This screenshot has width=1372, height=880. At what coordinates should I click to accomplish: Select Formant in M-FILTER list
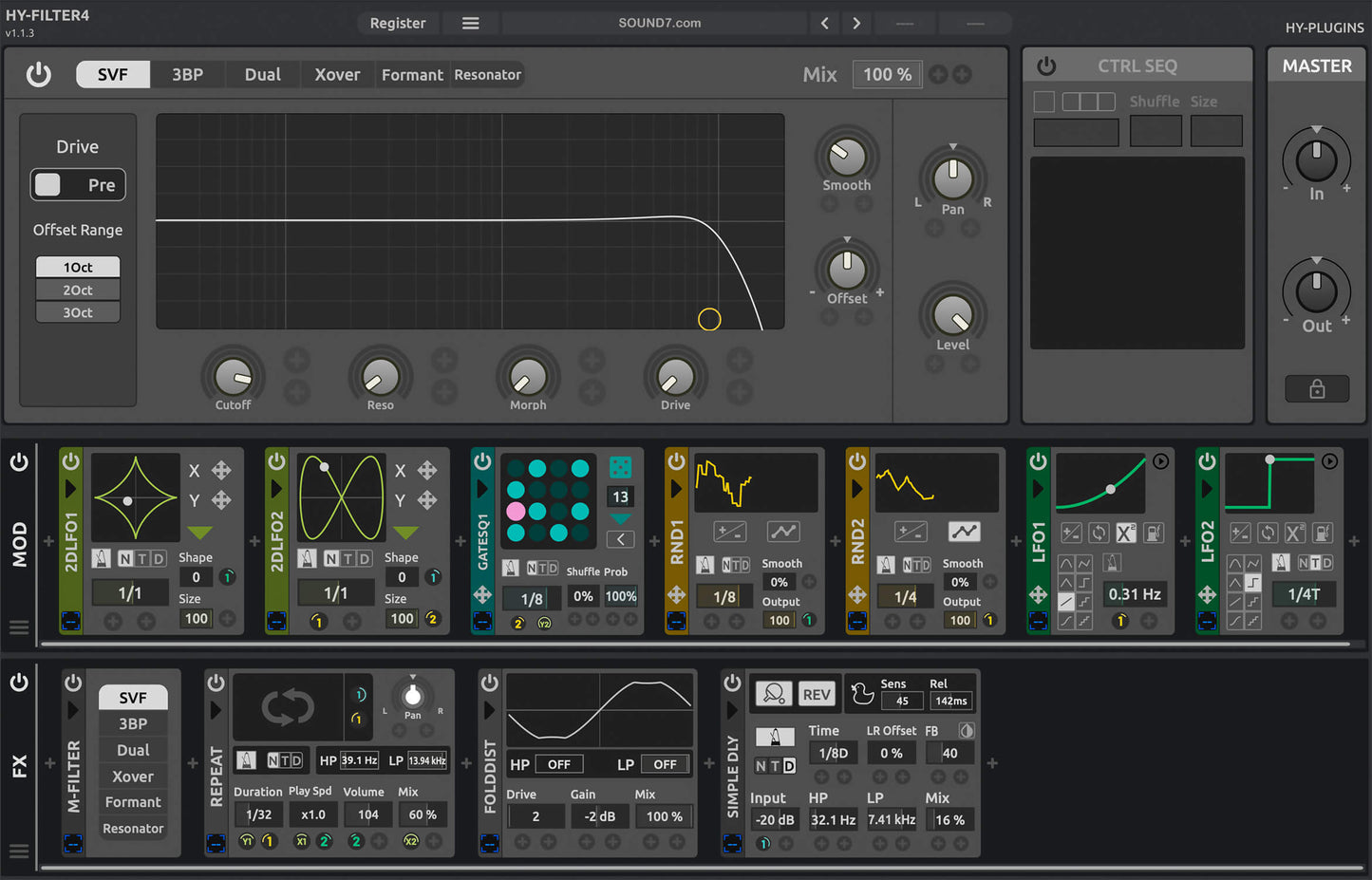pos(133,802)
